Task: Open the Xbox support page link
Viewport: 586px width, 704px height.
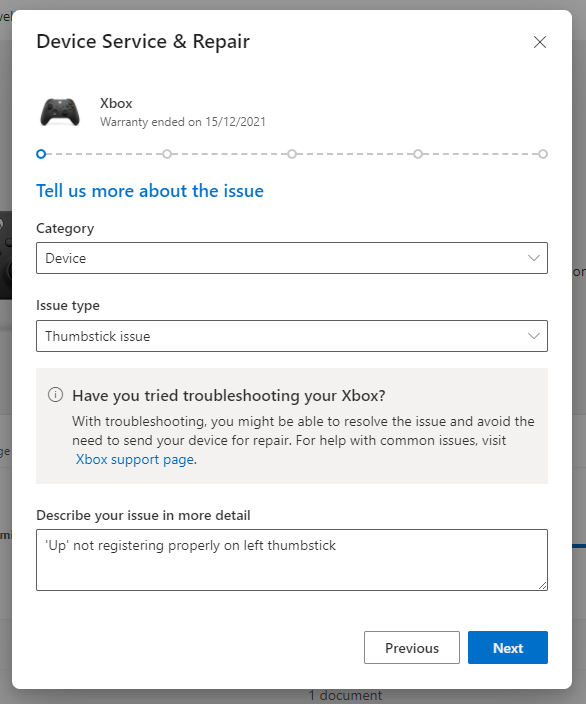Action: coord(135,459)
